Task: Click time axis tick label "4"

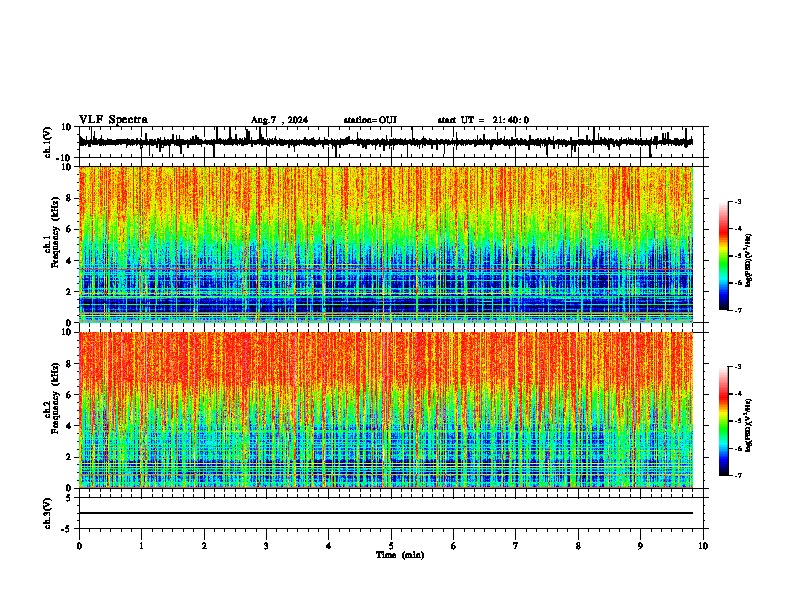Action: click(x=329, y=546)
